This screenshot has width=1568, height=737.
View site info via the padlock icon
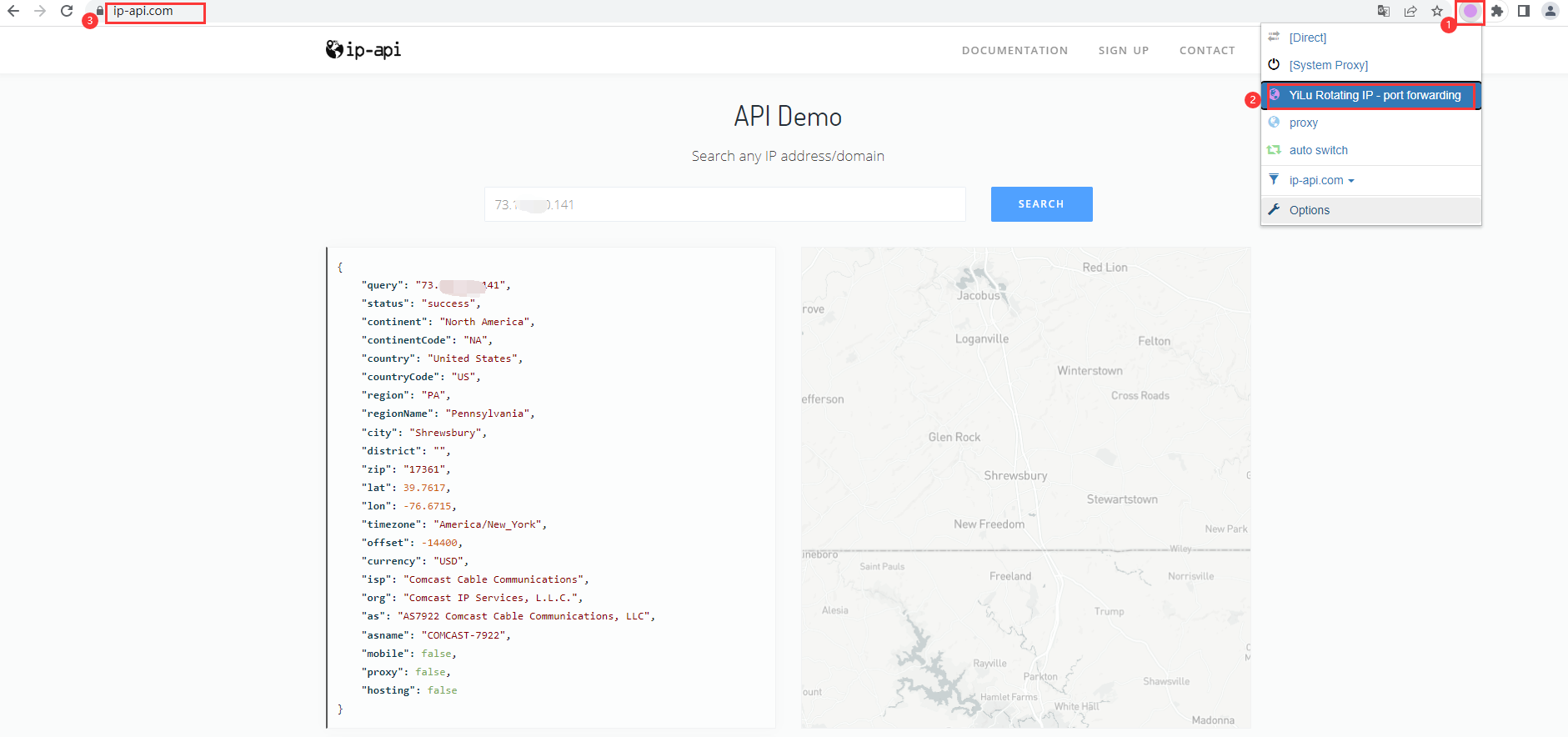pyautogui.click(x=100, y=11)
